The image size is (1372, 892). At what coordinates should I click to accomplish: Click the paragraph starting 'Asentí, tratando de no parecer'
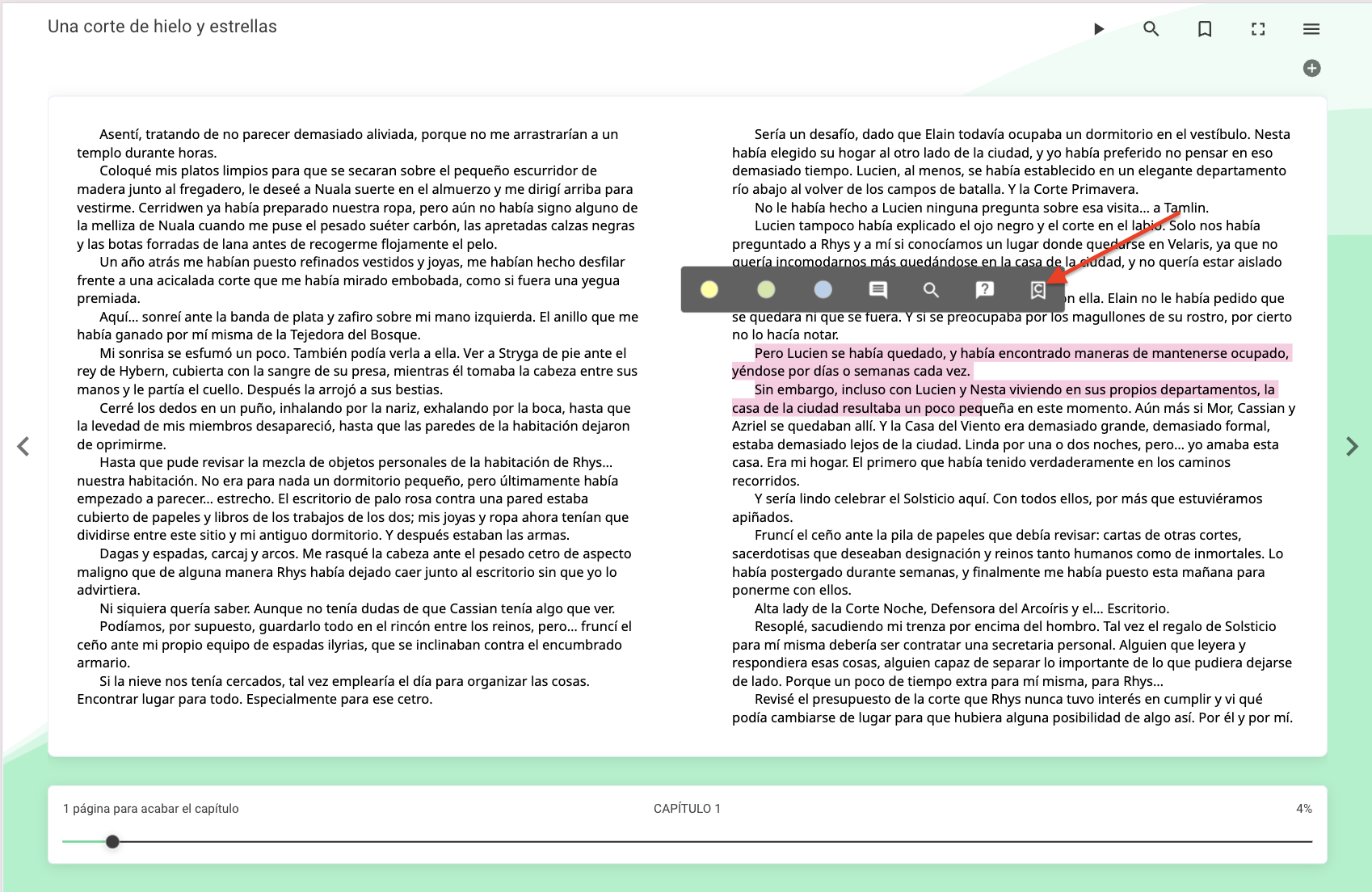click(347, 143)
